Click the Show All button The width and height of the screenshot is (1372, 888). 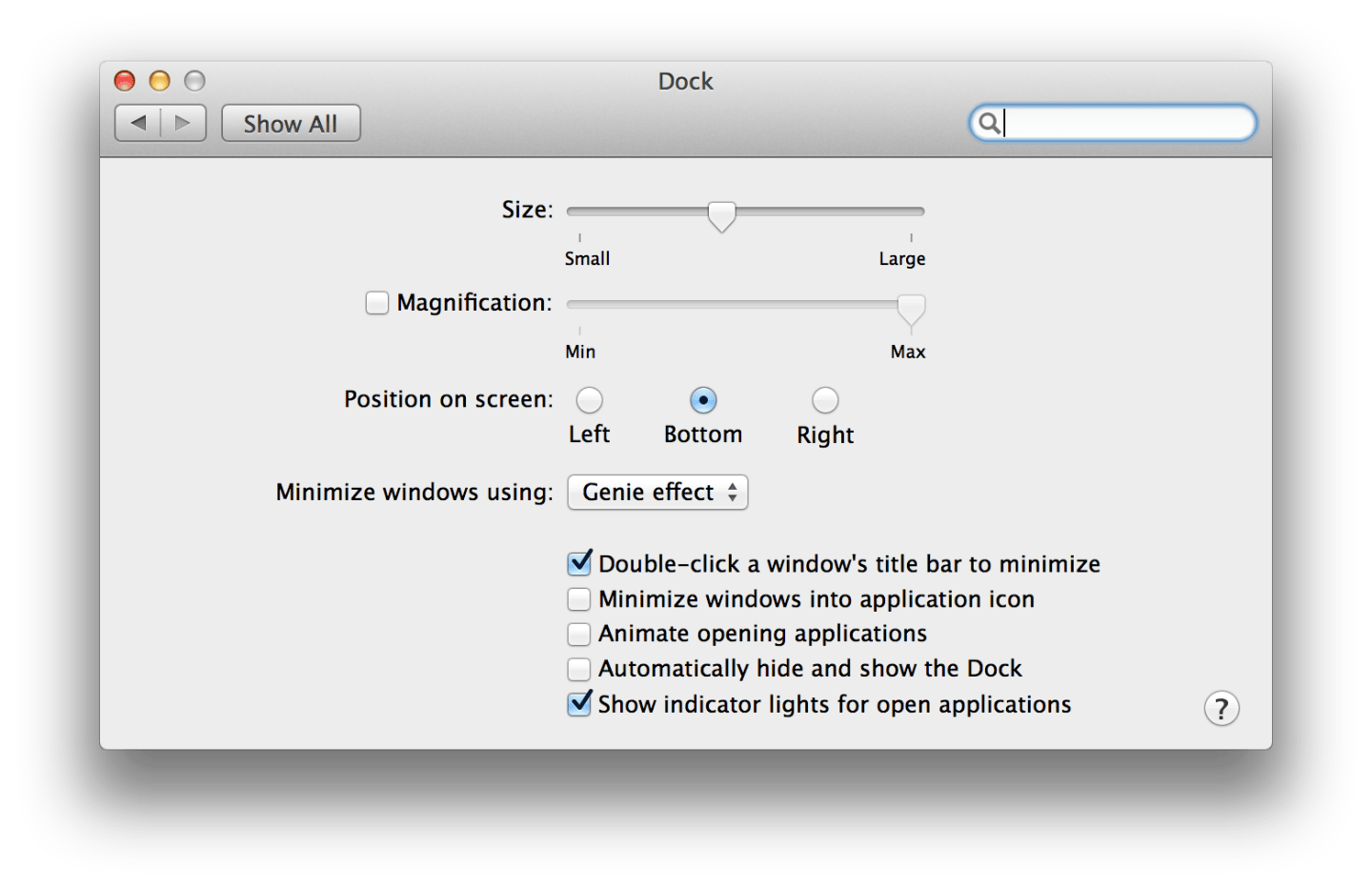pyautogui.click(x=291, y=122)
